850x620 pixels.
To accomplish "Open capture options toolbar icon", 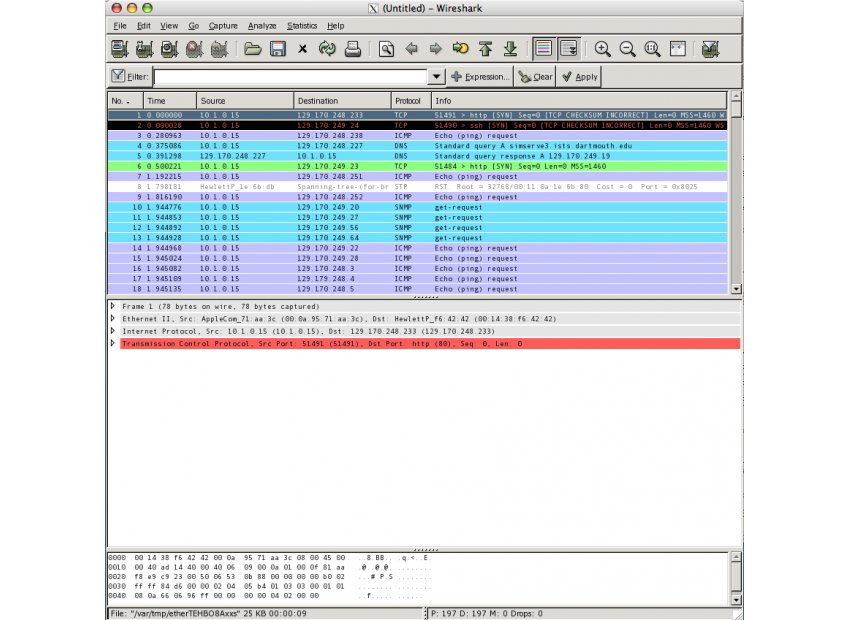I will coord(145,49).
